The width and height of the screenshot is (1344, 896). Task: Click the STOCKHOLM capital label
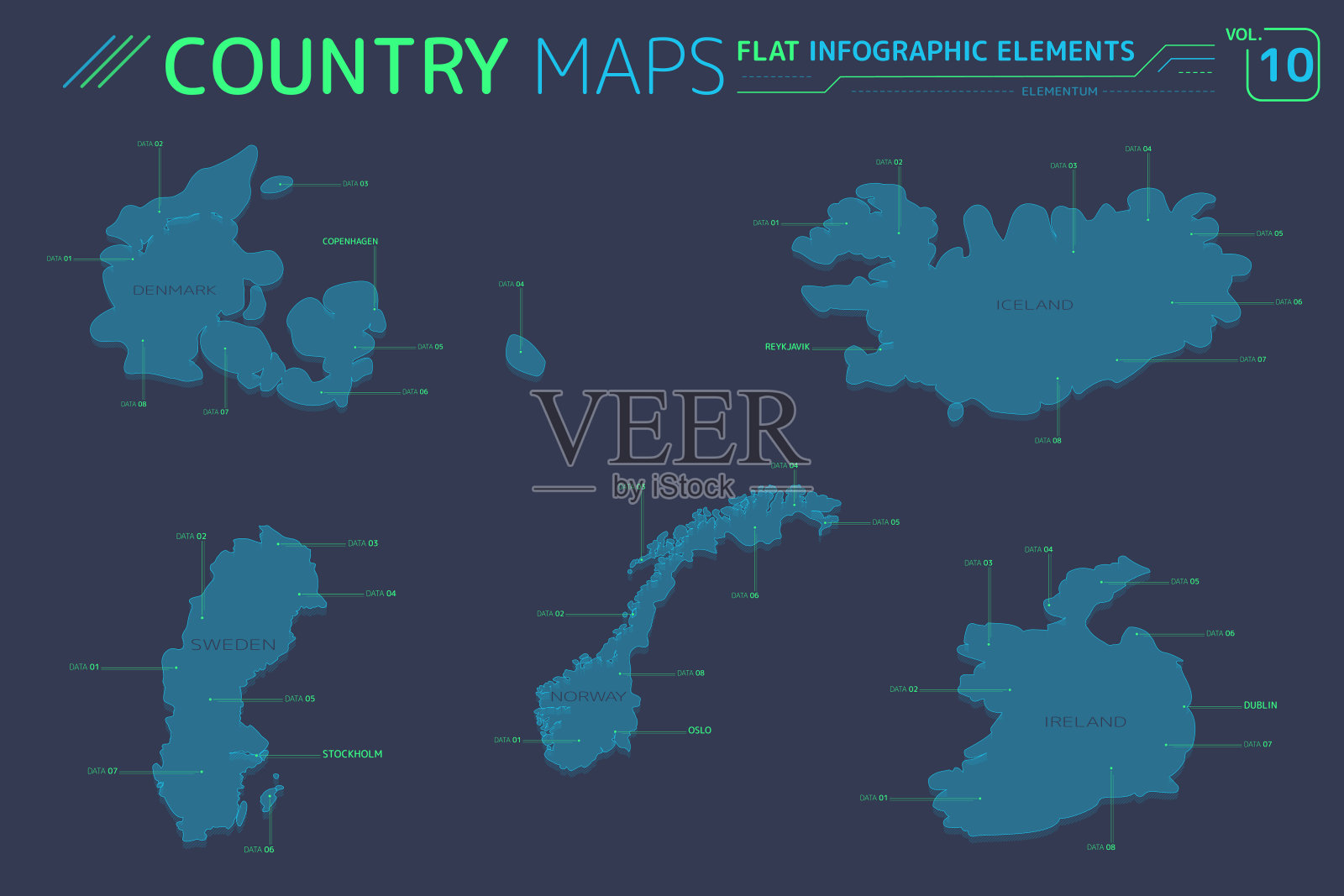point(352,754)
